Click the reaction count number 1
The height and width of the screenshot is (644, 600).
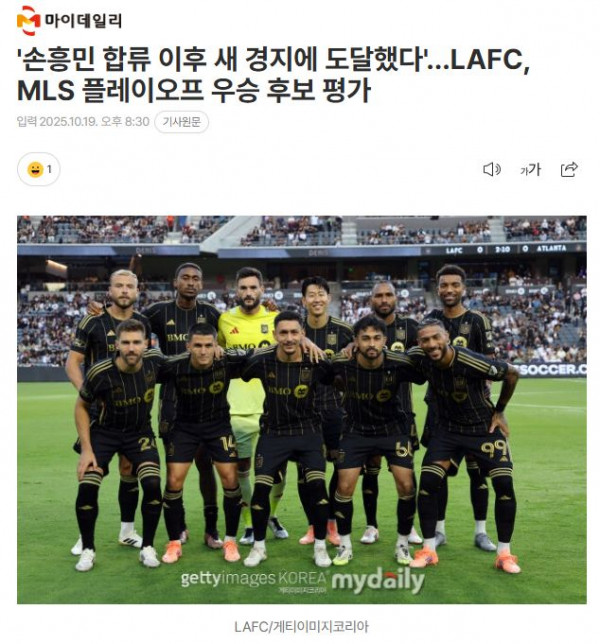point(49,169)
